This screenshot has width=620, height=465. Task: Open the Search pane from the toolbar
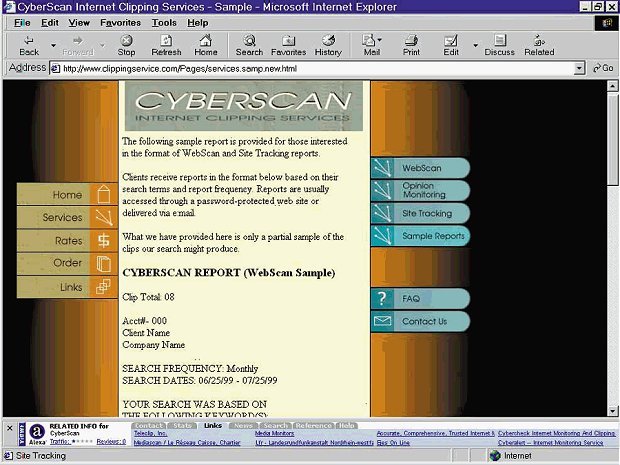[x=249, y=45]
